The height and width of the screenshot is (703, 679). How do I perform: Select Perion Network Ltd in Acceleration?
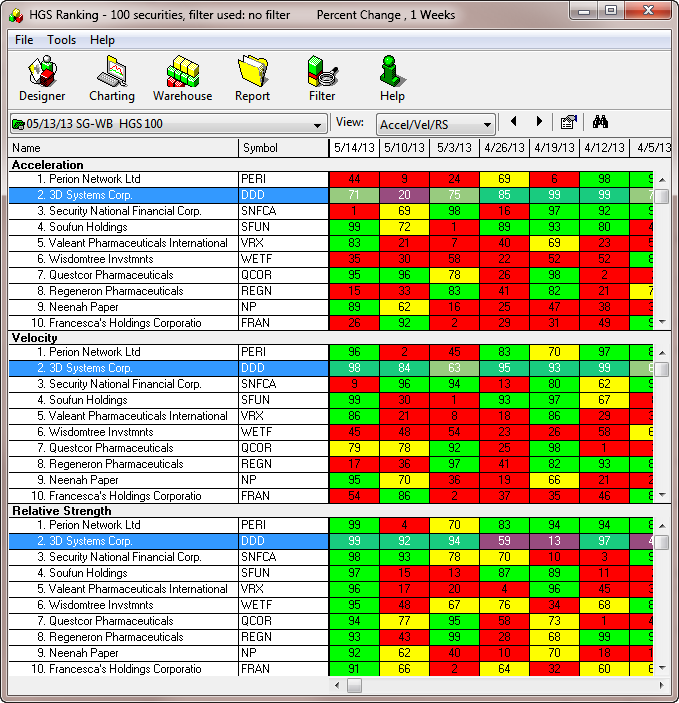(x=123, y=179)
